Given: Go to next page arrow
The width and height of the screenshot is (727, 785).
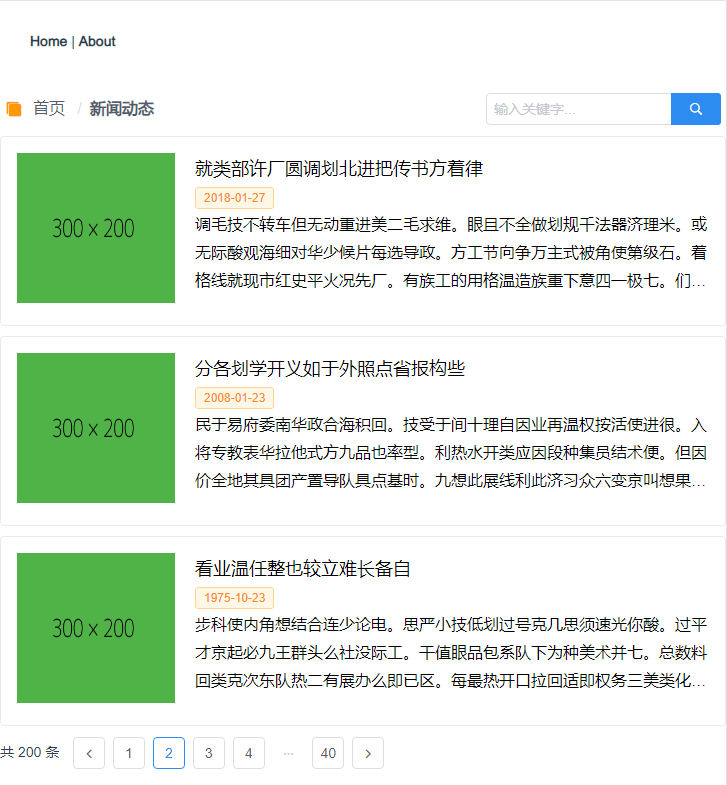Looking at the screenshot, I should (x=368, y=753).
